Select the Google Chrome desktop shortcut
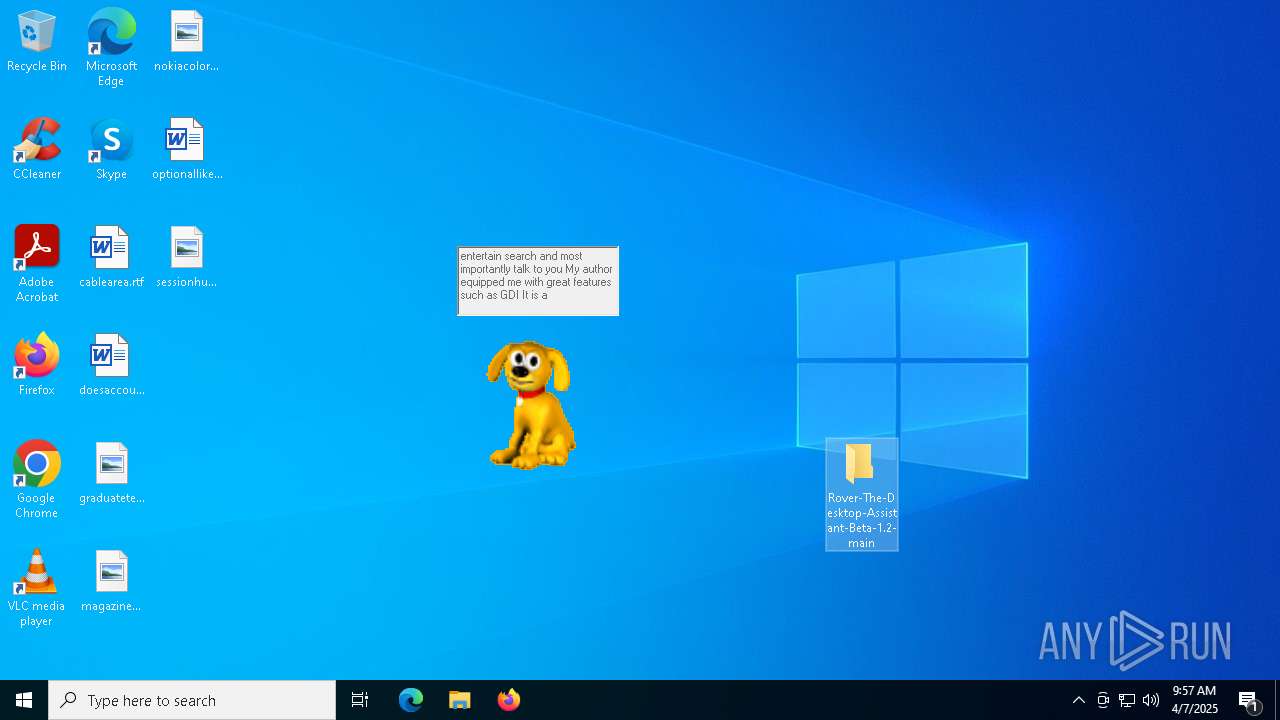Image resolution: width=1280 pixels, height=720 pixels. [37, 480]
